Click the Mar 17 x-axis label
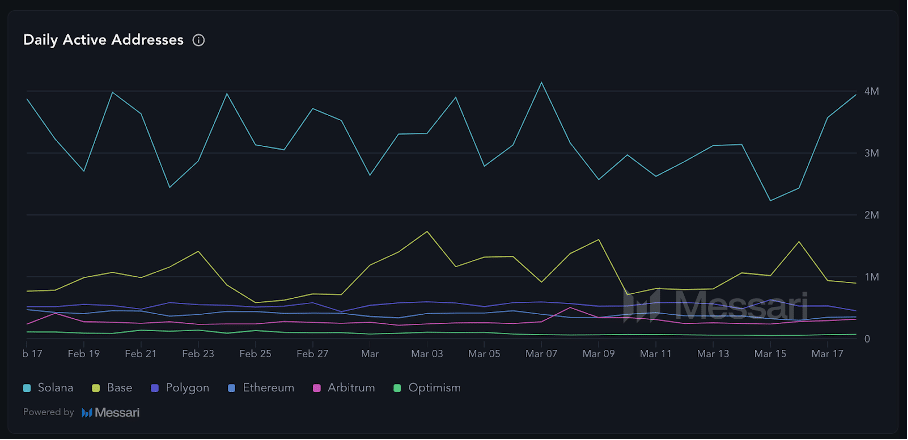The image size is (908, 440). click(827, 354)
